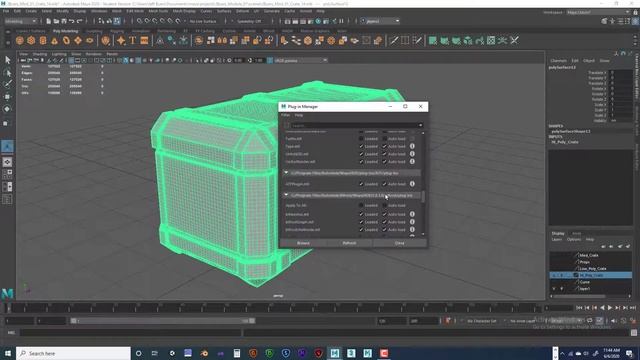Click the Redo arrow icon
The width and height of the screenshot is (640, 360).
[x=80, y=21]
